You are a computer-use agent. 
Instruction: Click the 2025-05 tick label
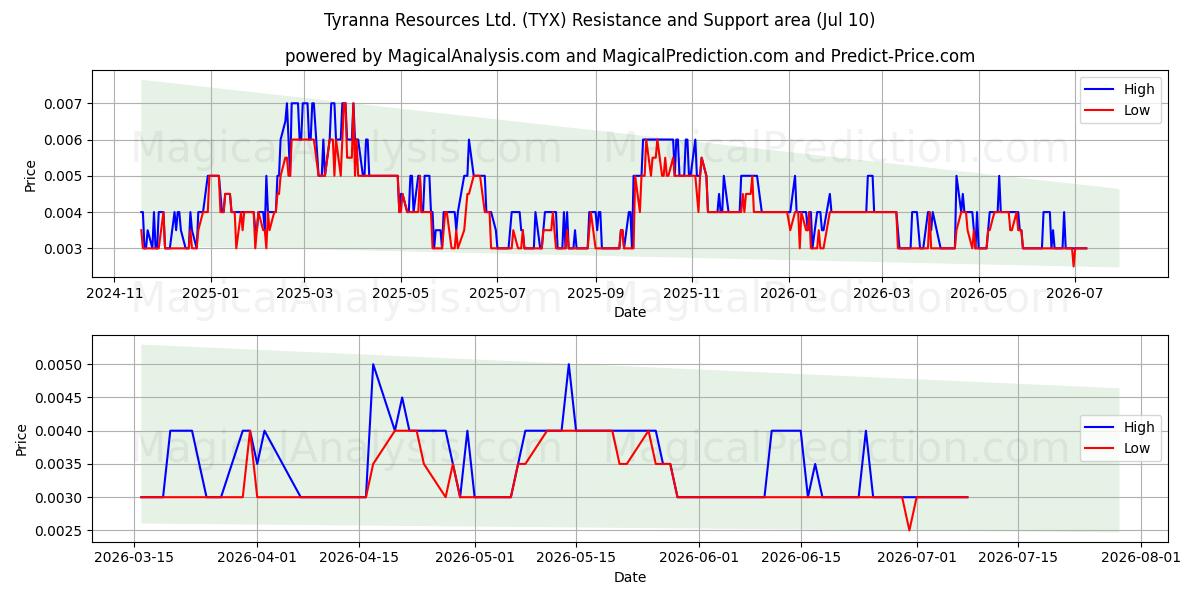click(401, 293)
